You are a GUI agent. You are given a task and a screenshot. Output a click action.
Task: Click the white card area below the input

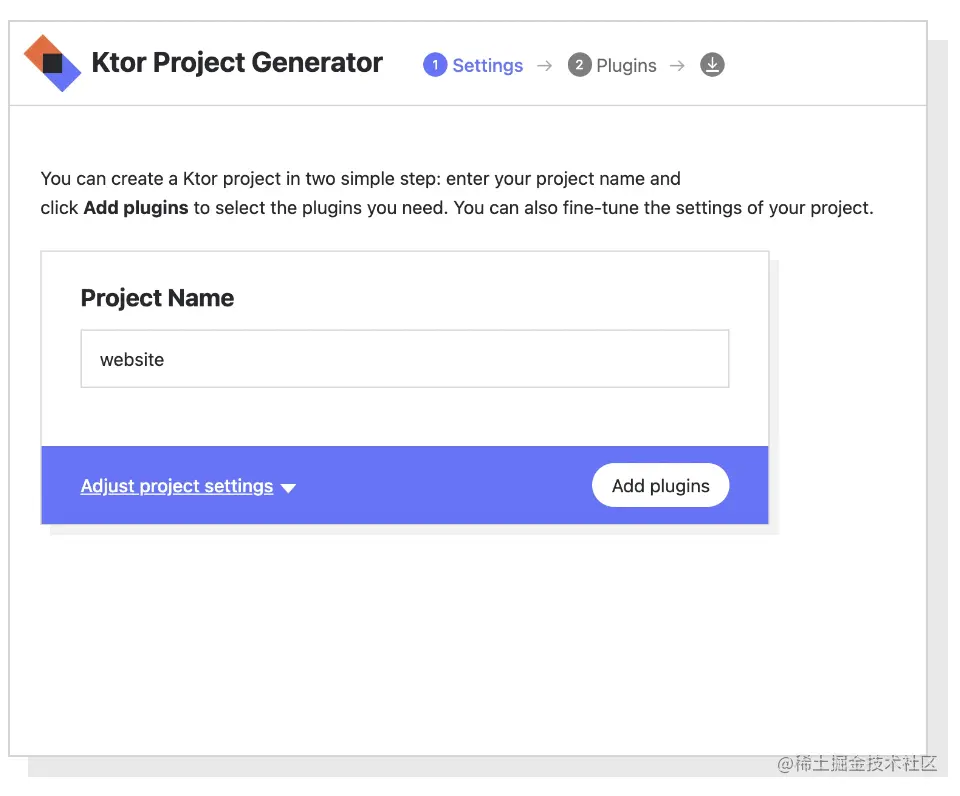click(x=400, y=418)
